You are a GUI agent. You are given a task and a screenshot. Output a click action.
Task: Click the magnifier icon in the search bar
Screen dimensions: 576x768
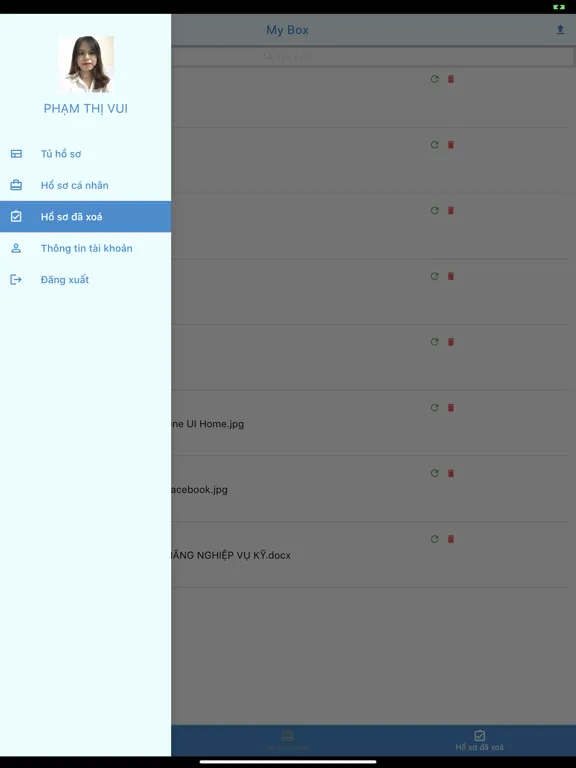[268, 56]
